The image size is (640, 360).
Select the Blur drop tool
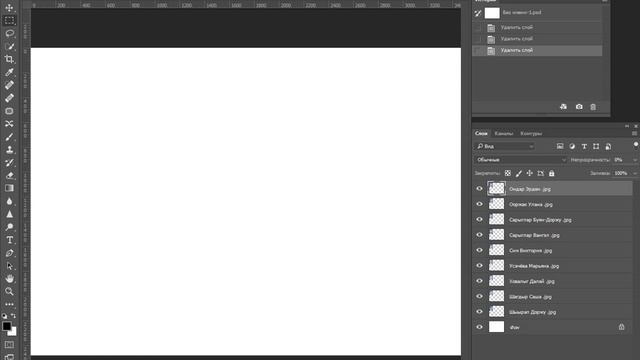pos(9,201)
